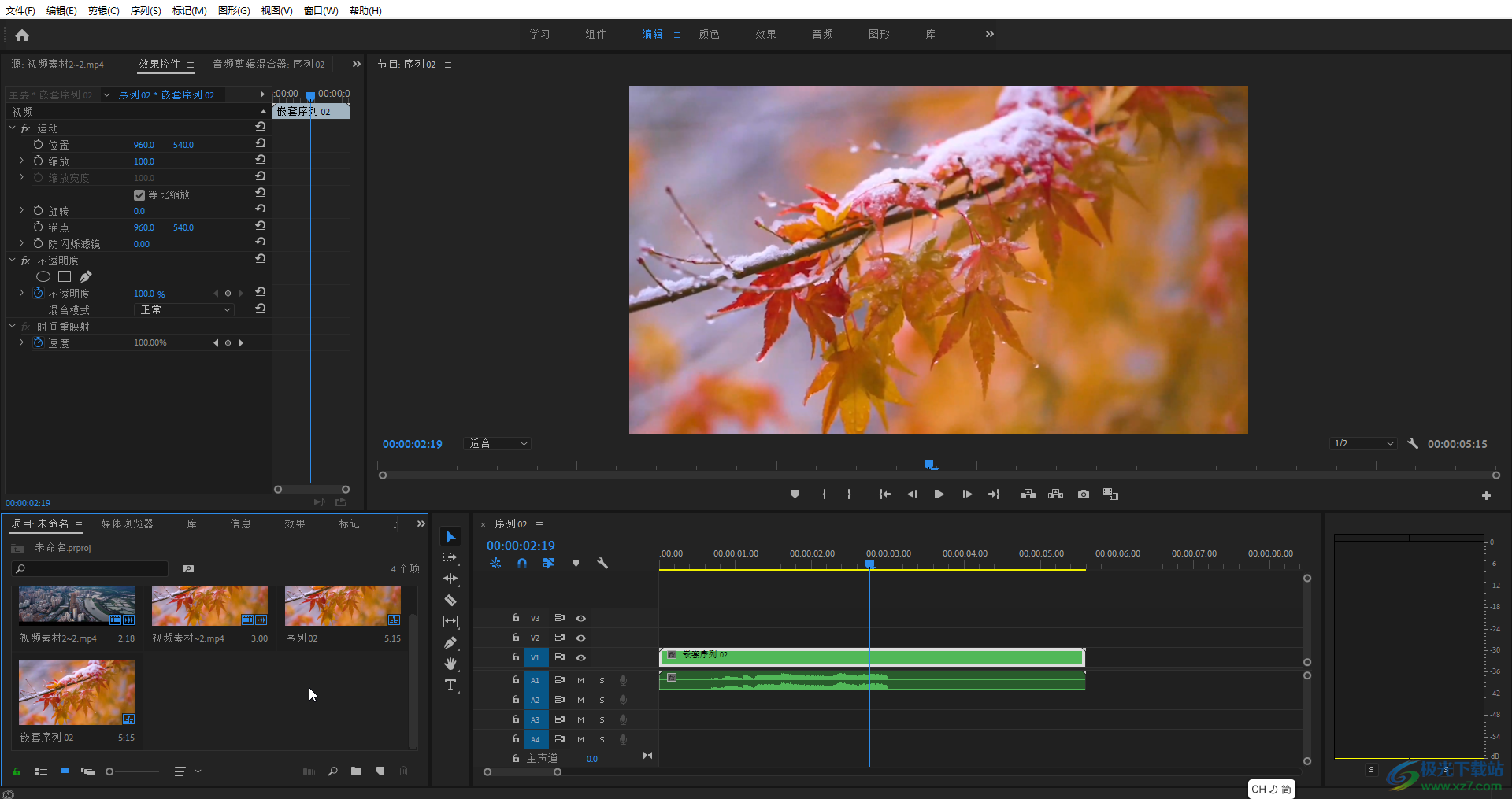Screen dimensions: 1512x799
Task: Open the File menu
Action: (20, 10)
